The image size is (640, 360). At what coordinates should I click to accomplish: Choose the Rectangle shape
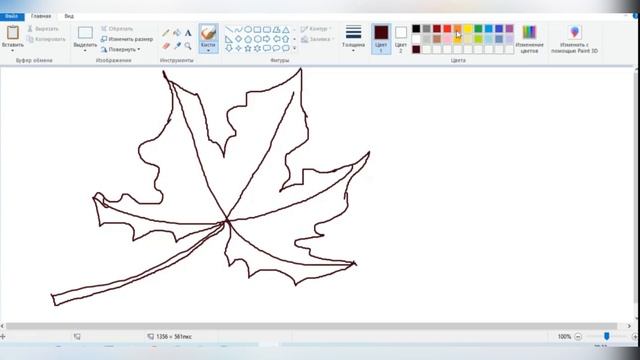[257, 29]
